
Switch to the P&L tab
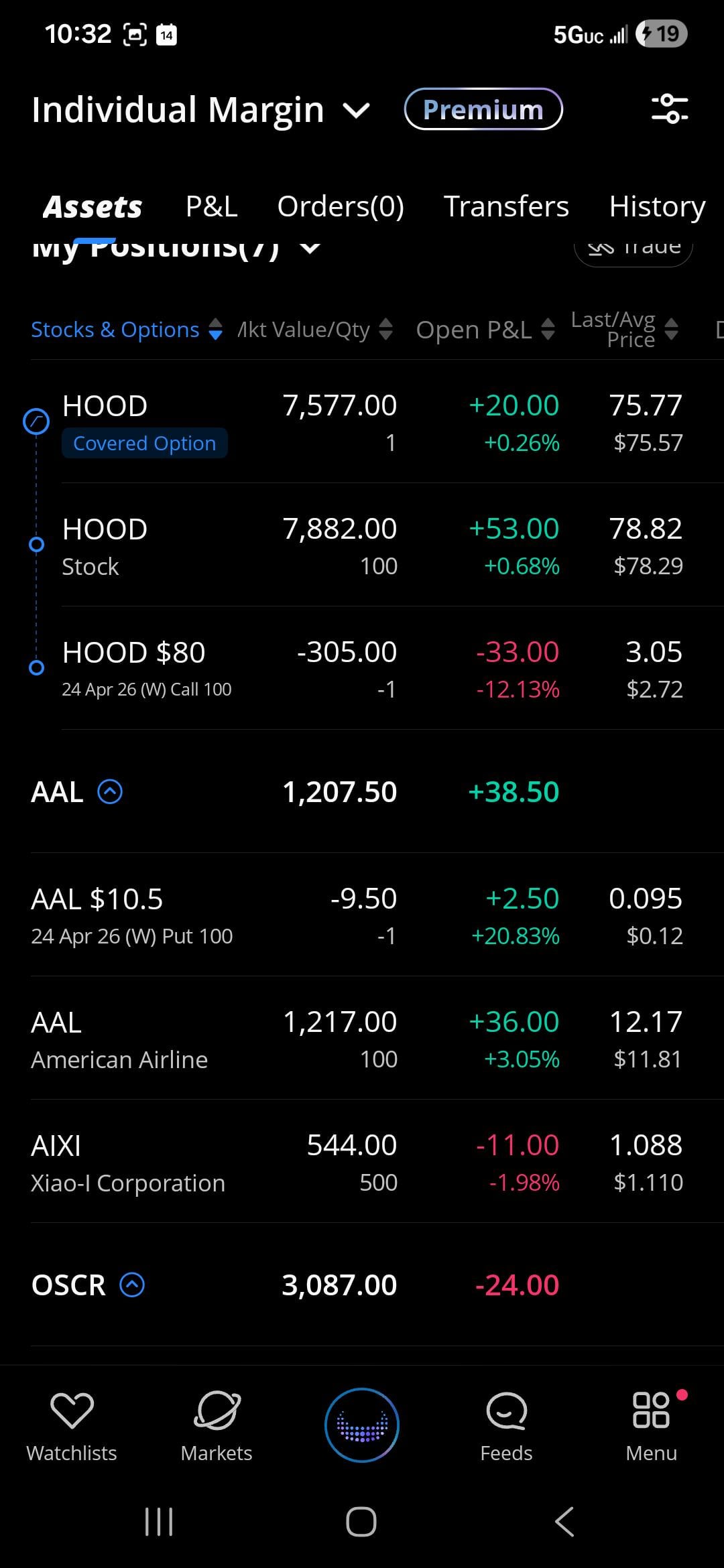(211, 206)
